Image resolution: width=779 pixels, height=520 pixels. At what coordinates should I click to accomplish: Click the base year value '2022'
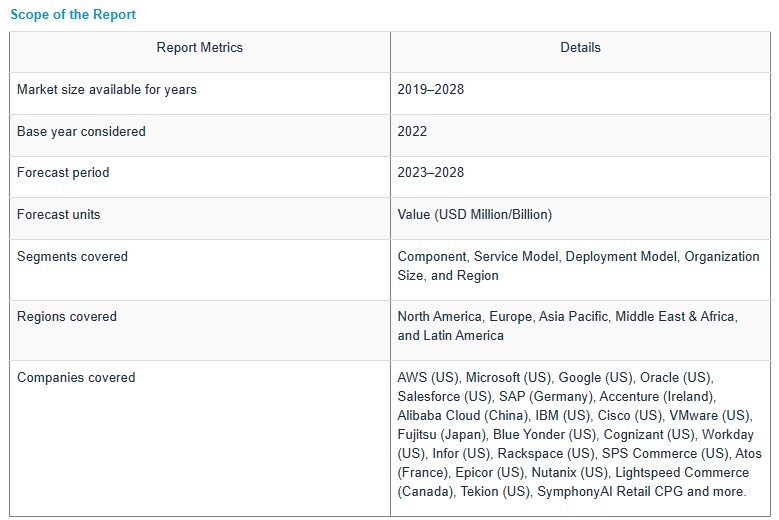pos(412,131)
